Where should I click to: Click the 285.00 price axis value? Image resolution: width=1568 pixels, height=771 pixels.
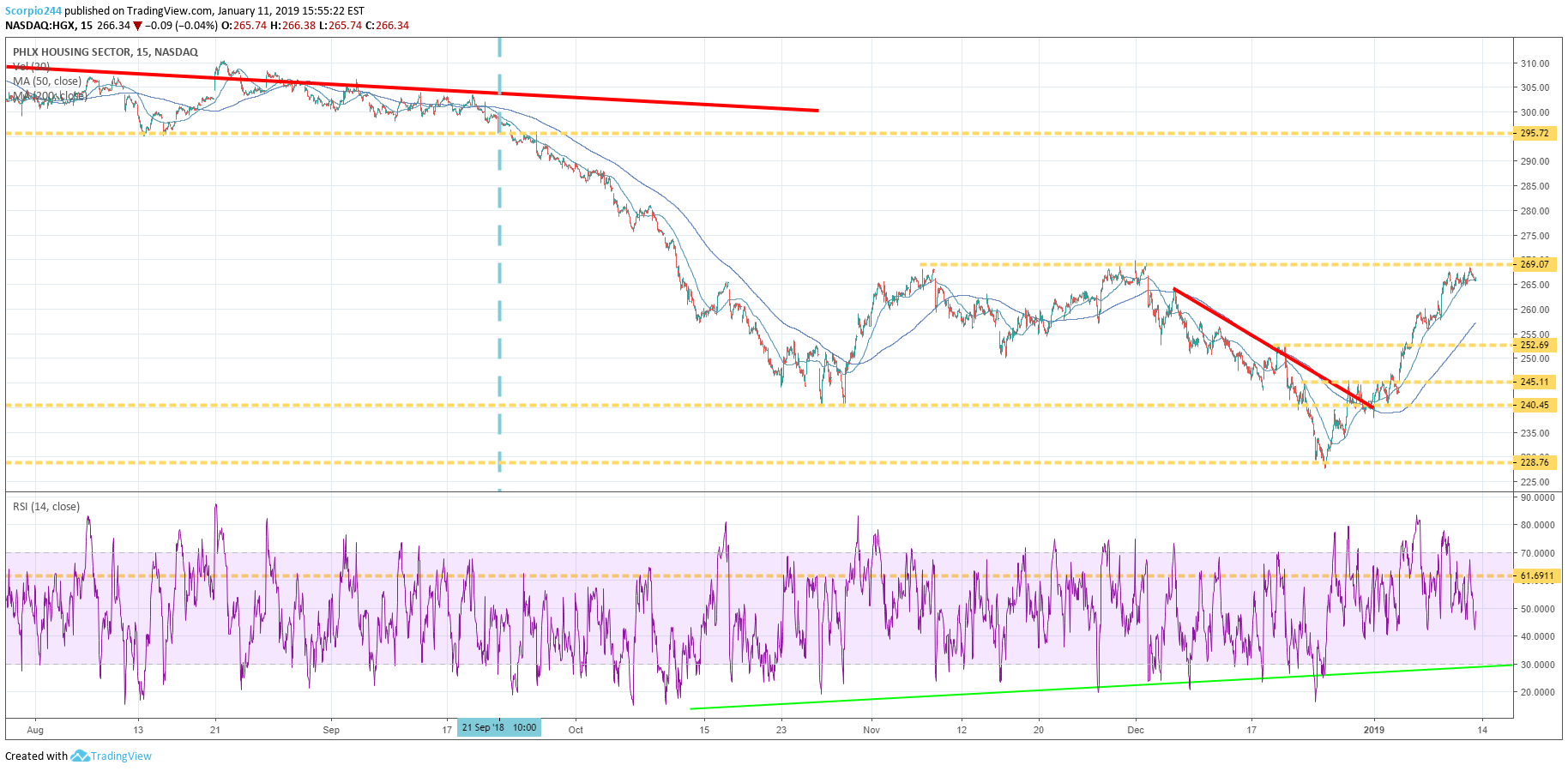click(1535, 186)
